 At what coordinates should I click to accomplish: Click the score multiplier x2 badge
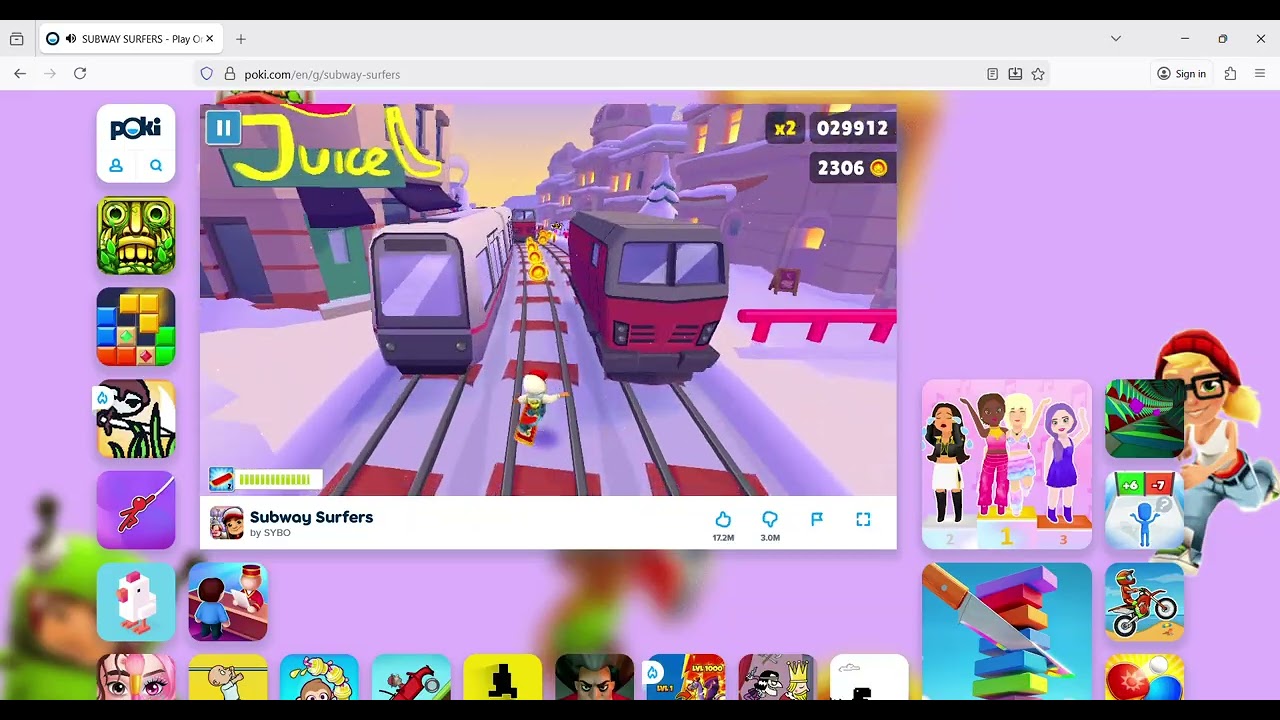[x=785, y=128]
